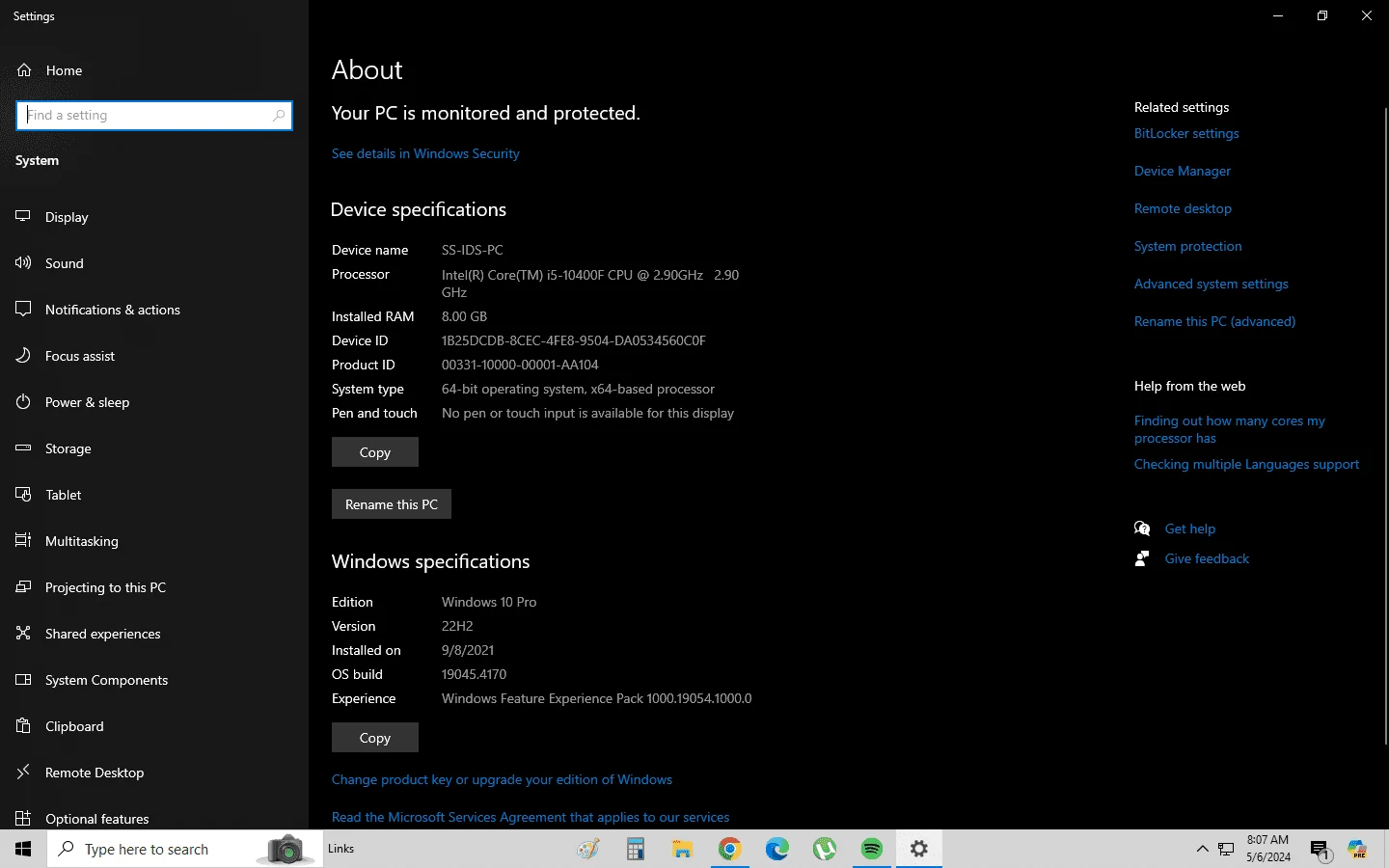Click Rename this PC button
The image size is (1389, 868).
pyautogui.click(x=392, y=504)
